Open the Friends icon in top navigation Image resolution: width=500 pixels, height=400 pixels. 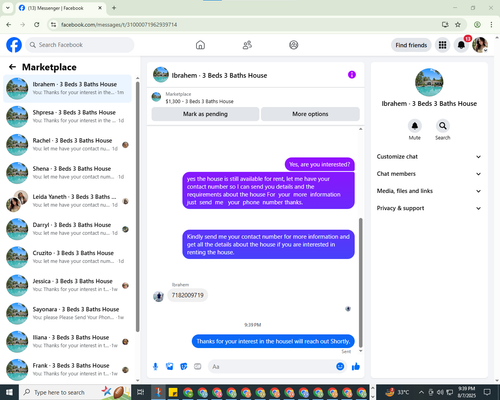[247, 45]
